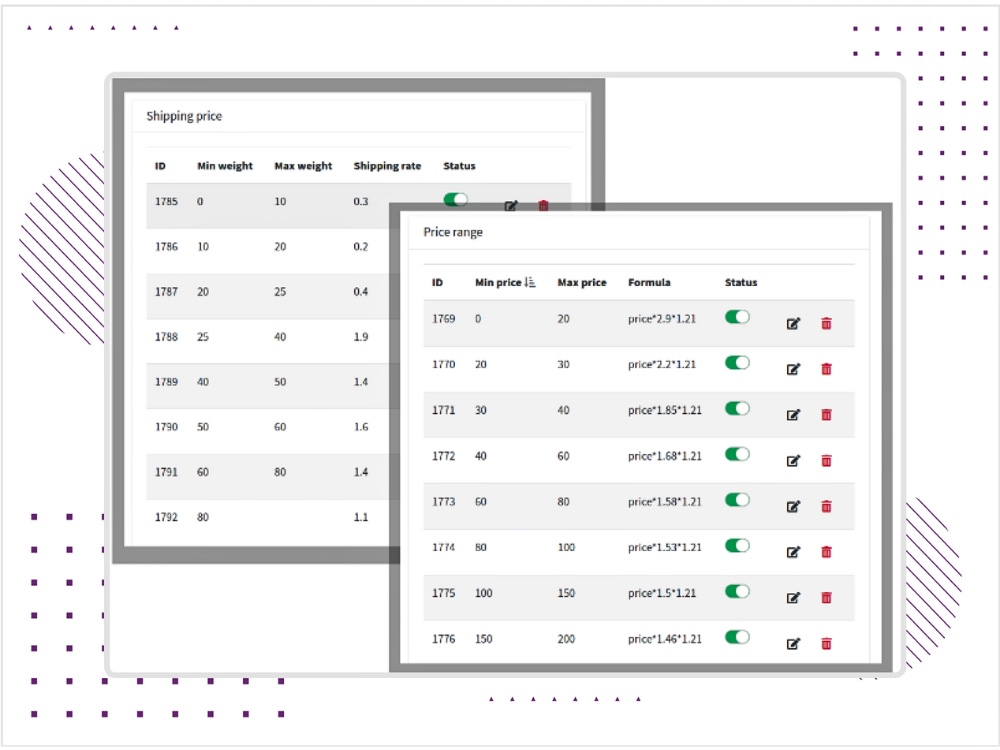Delete price range row 1772
Viewport: 1000px width, 750px height.
pos(827,460)
